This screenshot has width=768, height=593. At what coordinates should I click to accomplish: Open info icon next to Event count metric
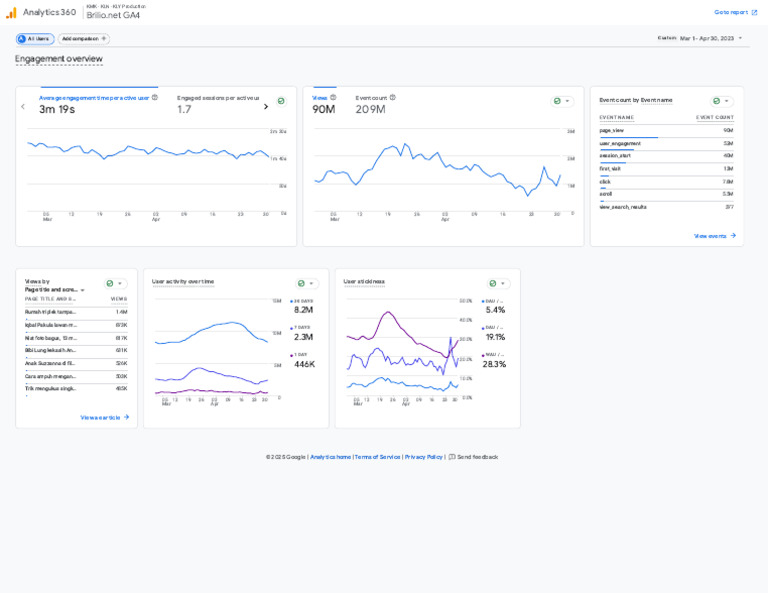[392, 97]
